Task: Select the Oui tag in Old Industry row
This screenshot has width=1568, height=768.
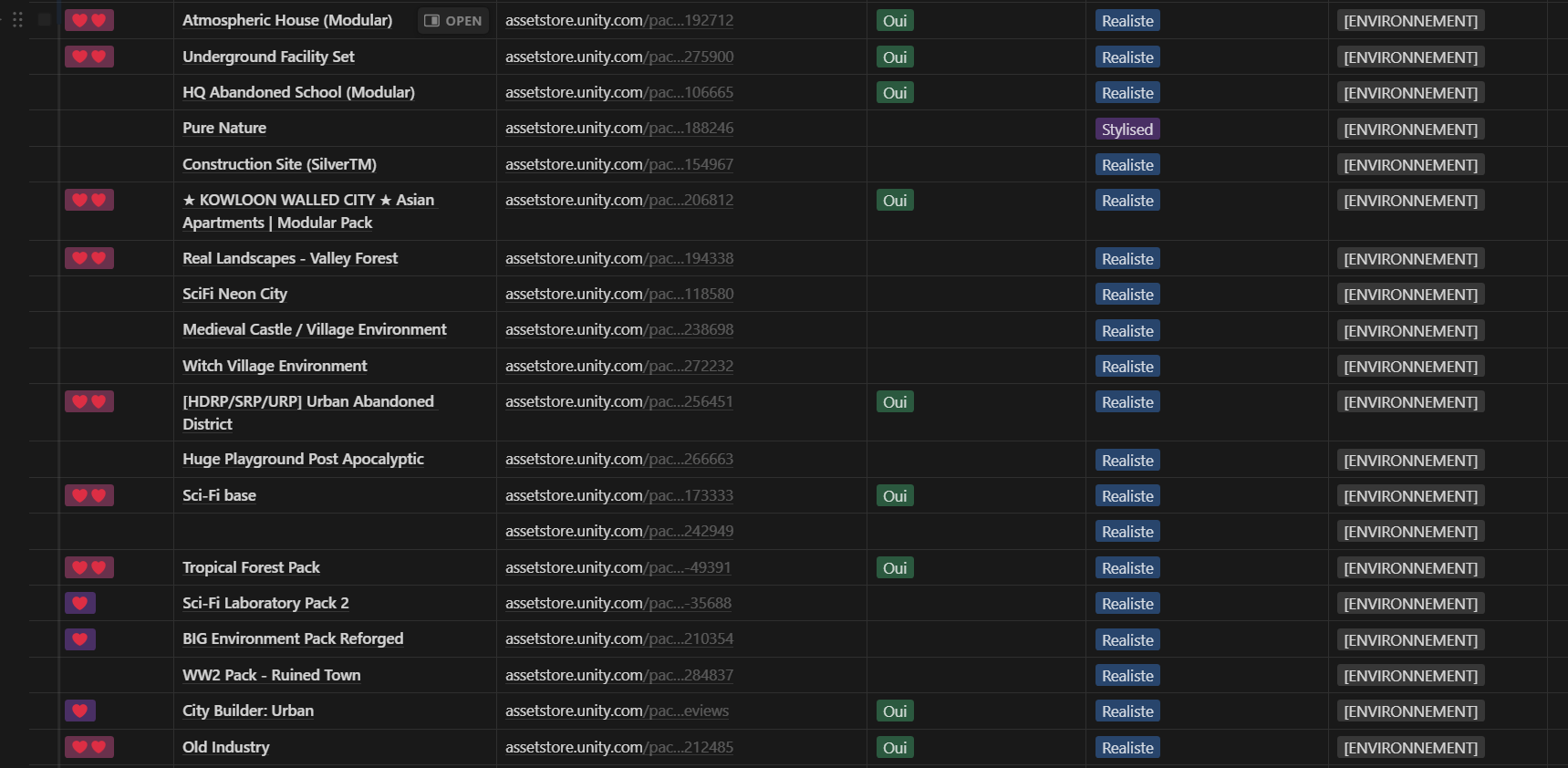Action: pyautogui.click(x=895, y=748)
